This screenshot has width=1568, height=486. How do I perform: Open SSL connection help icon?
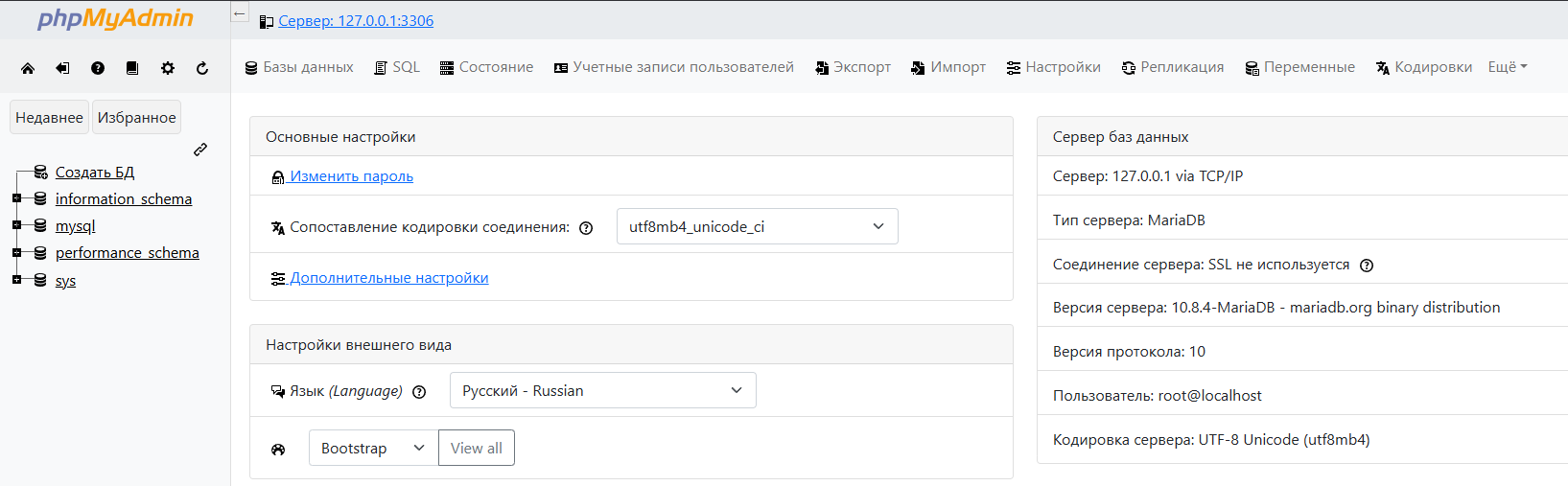1367,266
